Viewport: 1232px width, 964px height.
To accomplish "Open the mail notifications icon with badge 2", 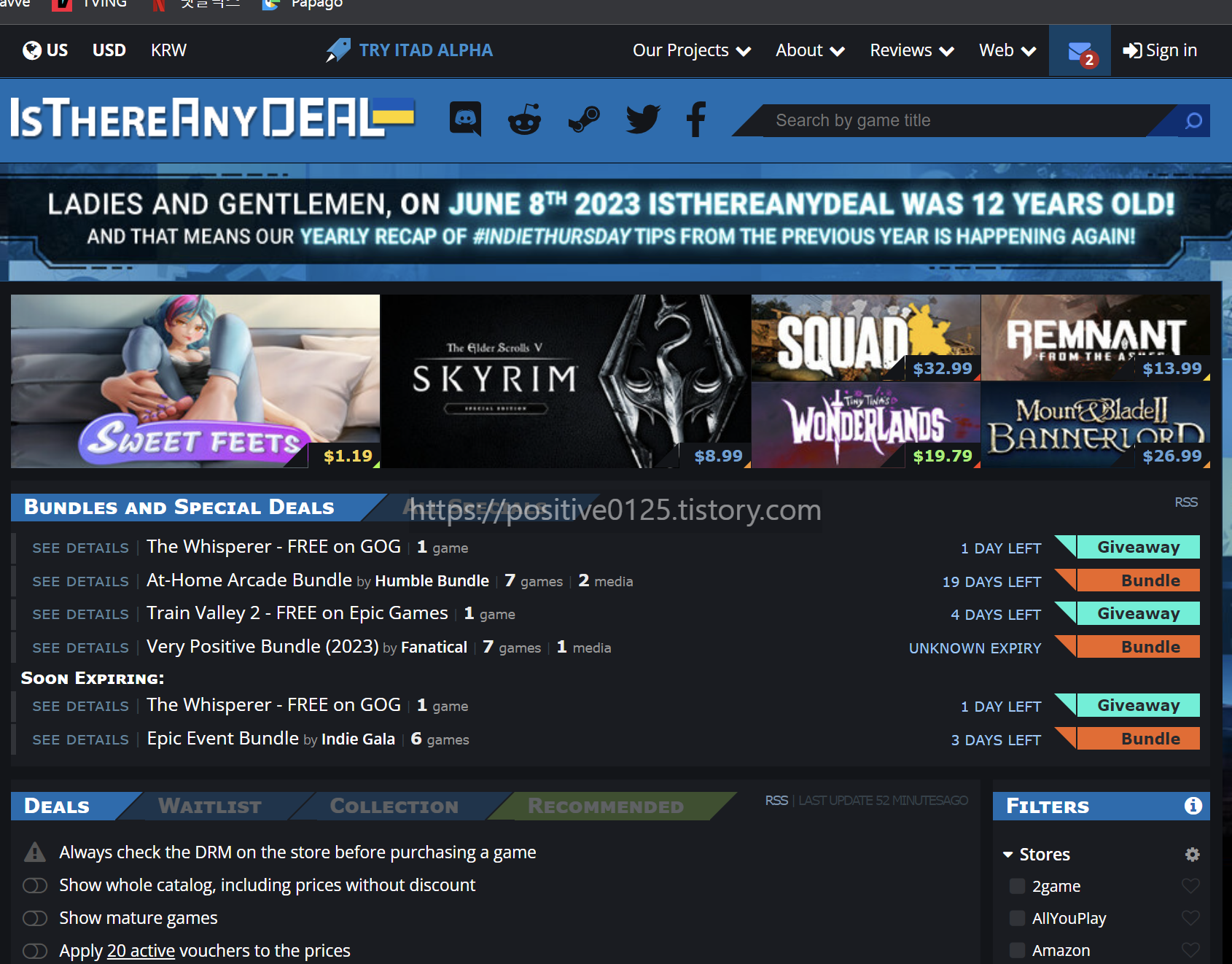I will (x=1080, y=51).
